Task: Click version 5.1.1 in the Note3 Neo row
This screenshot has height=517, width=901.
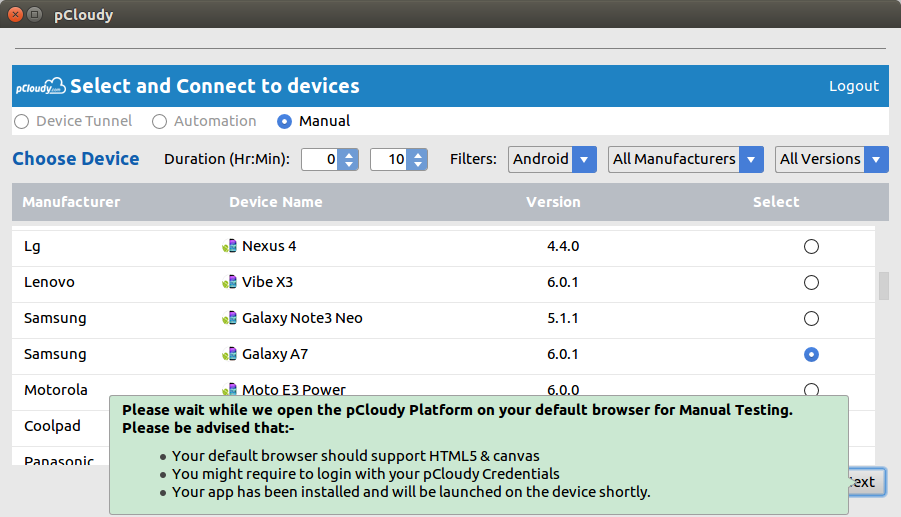Action: [563, 318]
